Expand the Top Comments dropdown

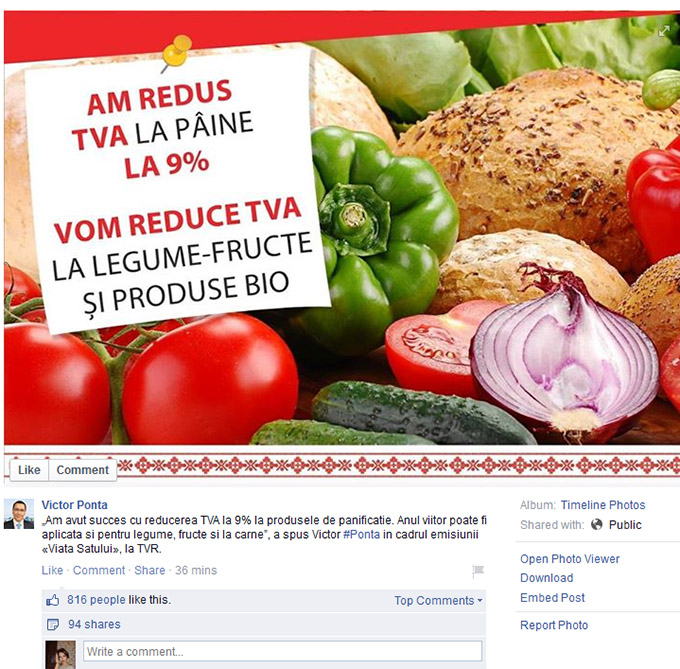coord(438,600)
